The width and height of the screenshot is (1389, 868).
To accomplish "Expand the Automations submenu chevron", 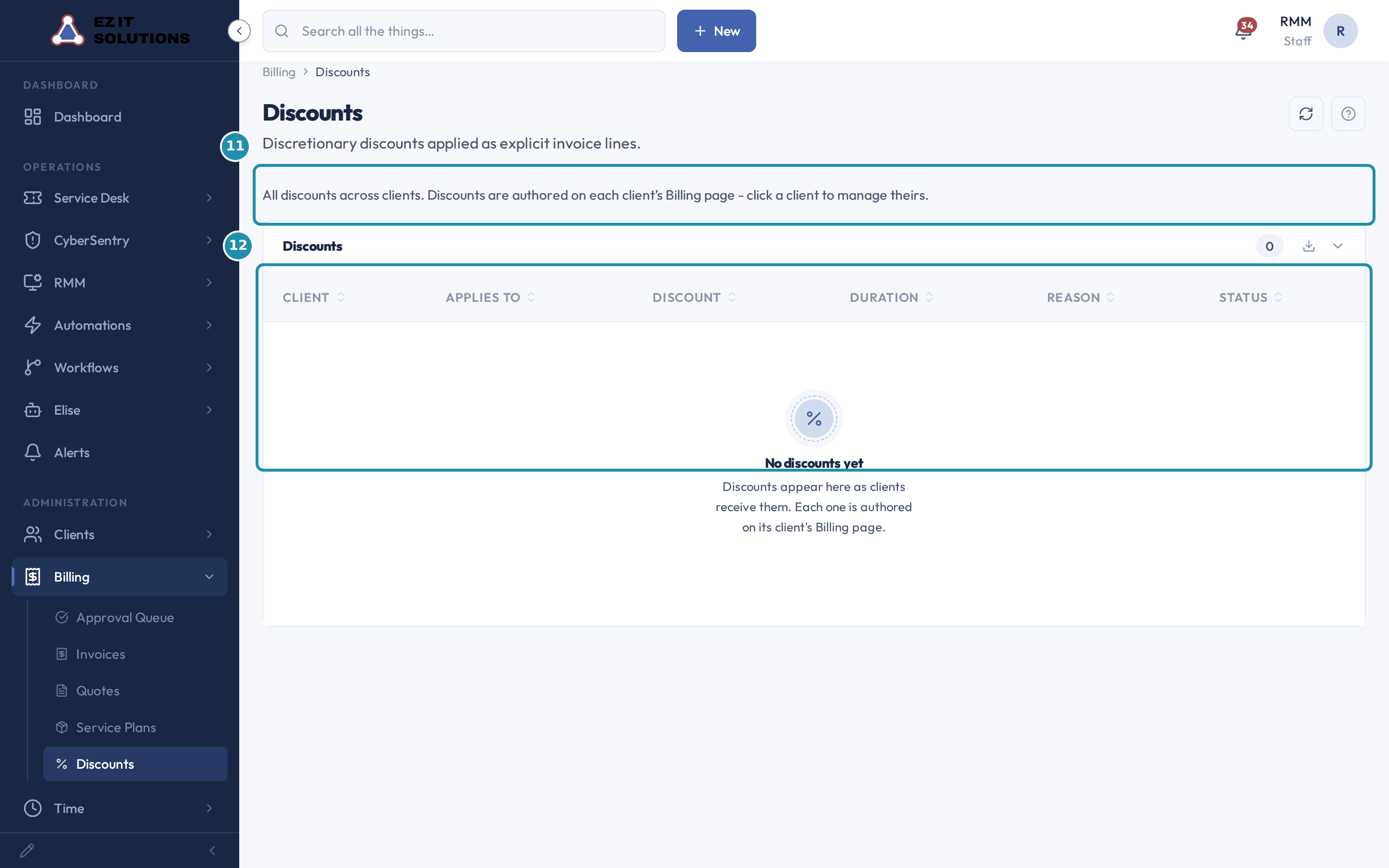I will (x=209, y=325).
